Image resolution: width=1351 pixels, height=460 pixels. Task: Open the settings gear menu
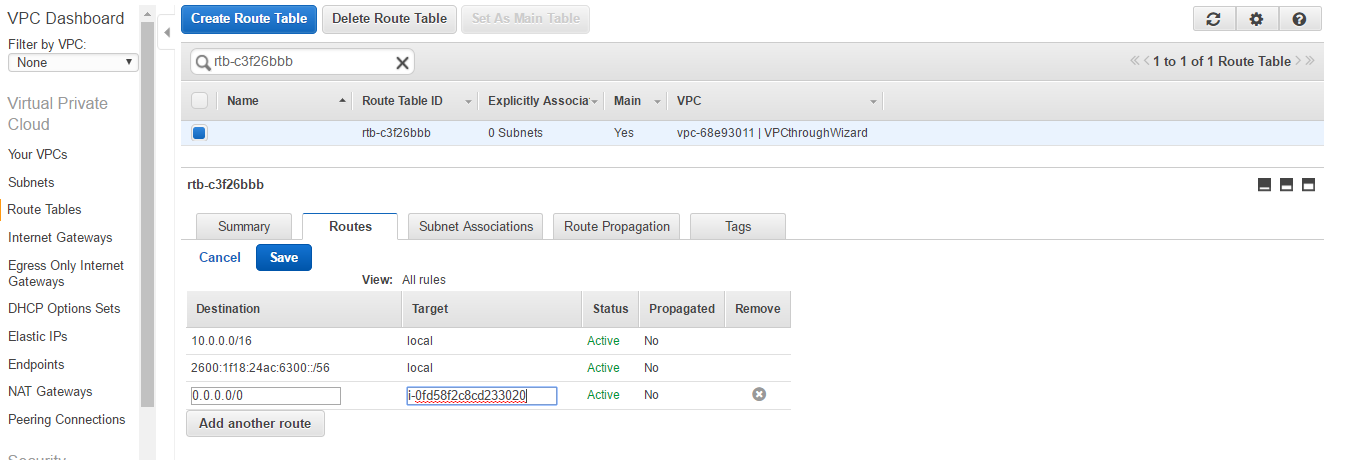pyautogui.click(x=1257, y=19)
